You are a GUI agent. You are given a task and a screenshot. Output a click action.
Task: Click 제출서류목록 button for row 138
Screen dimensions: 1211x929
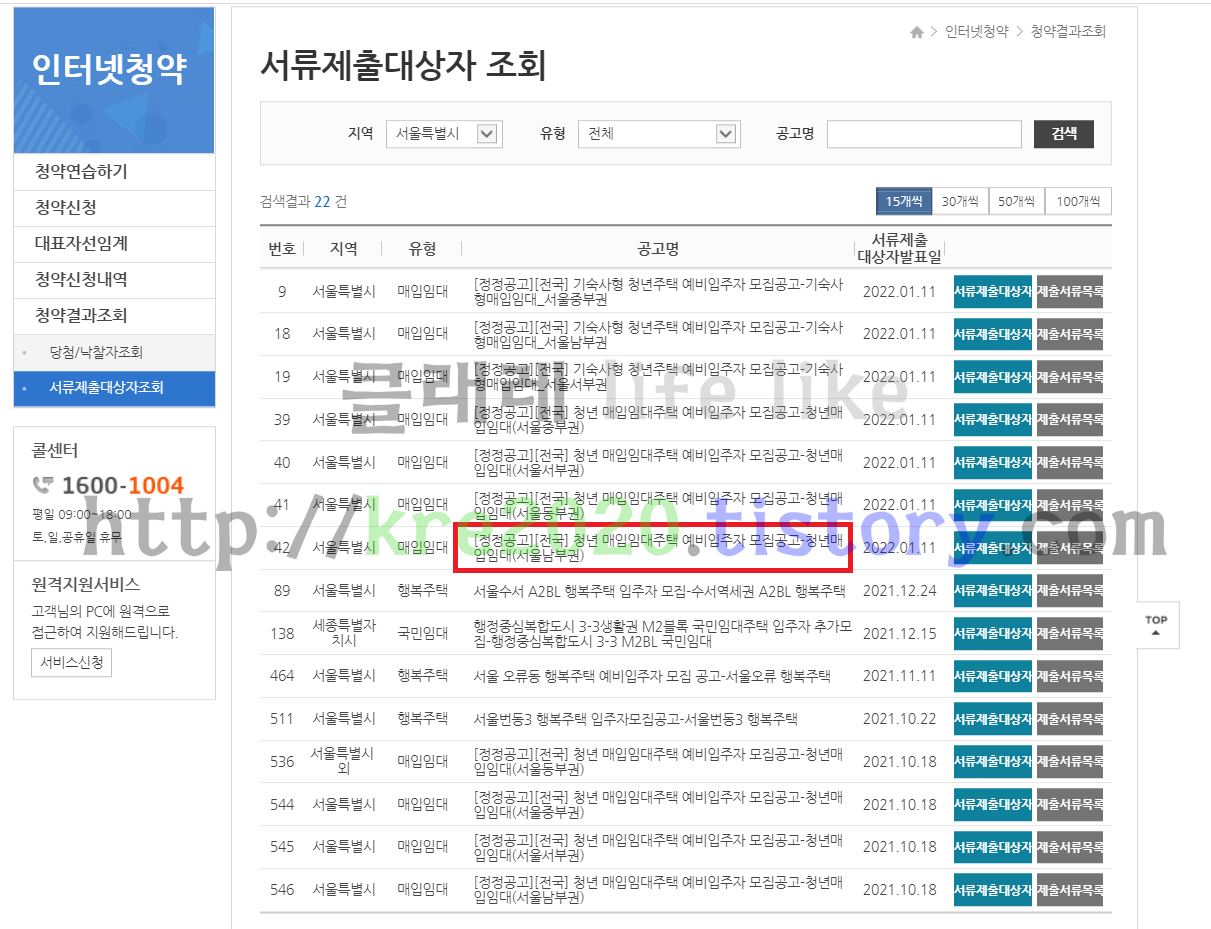pos(1070,634)
